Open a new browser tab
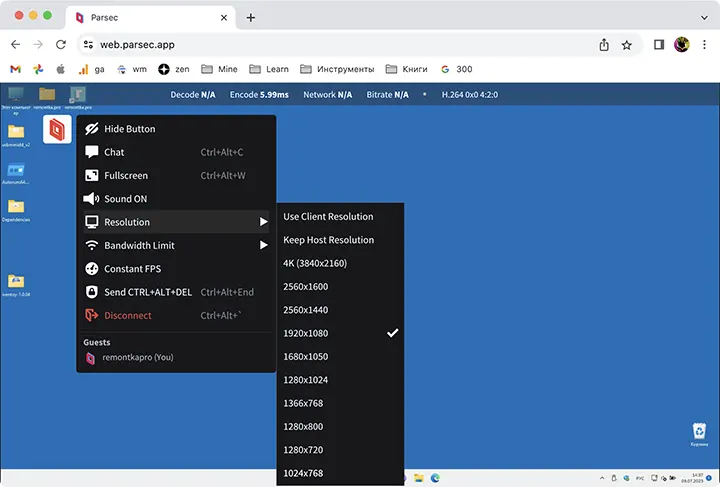 [x=251, y=18]
